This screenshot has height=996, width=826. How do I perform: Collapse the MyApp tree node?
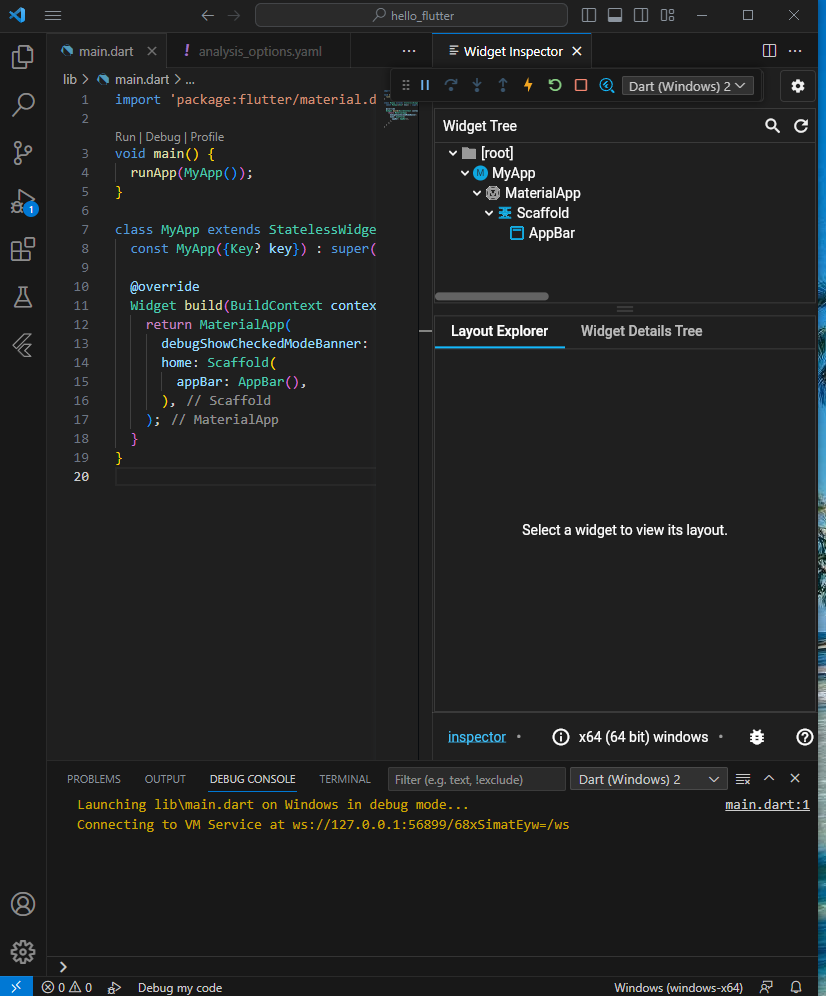point(465,173)
